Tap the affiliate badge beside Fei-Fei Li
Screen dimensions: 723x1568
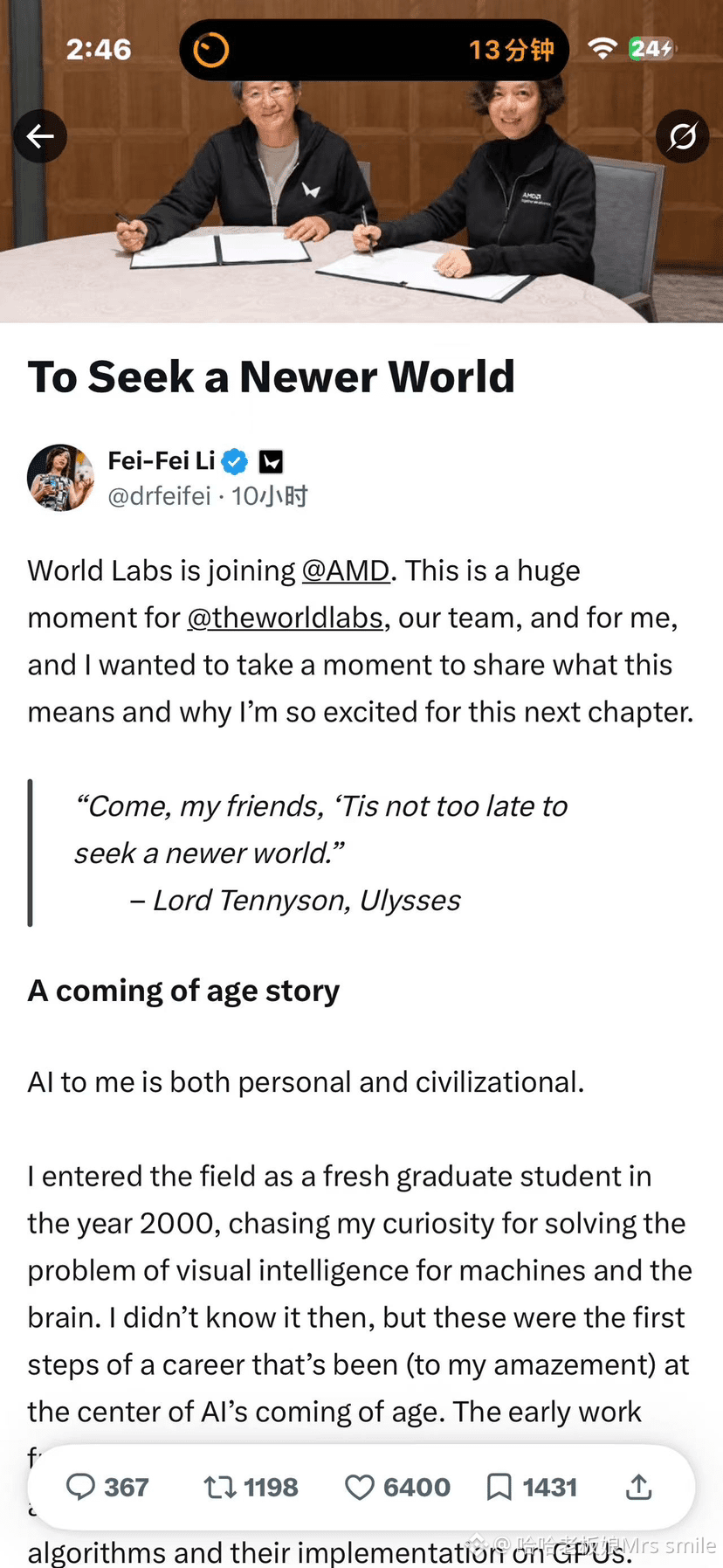pos(272,461)
